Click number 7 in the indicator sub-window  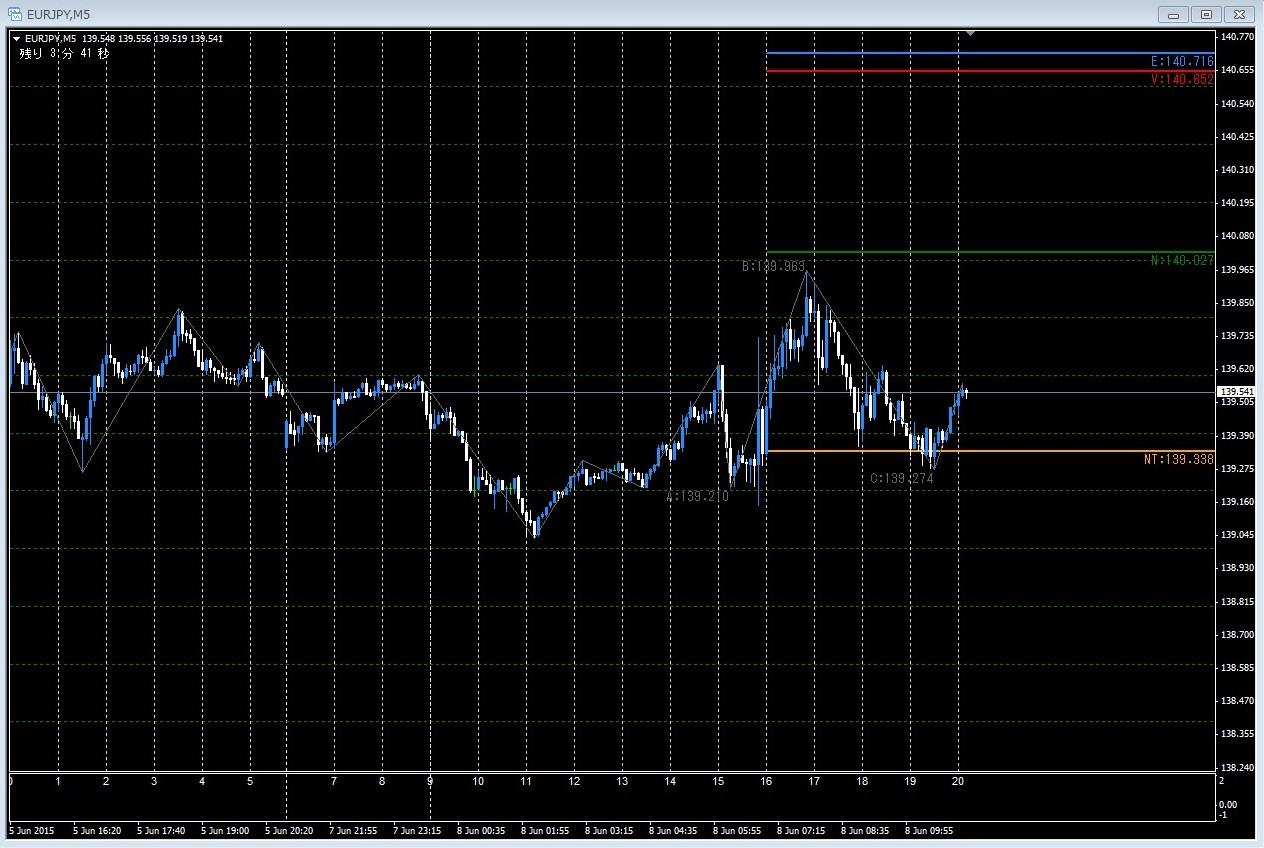tap(334, 782)
